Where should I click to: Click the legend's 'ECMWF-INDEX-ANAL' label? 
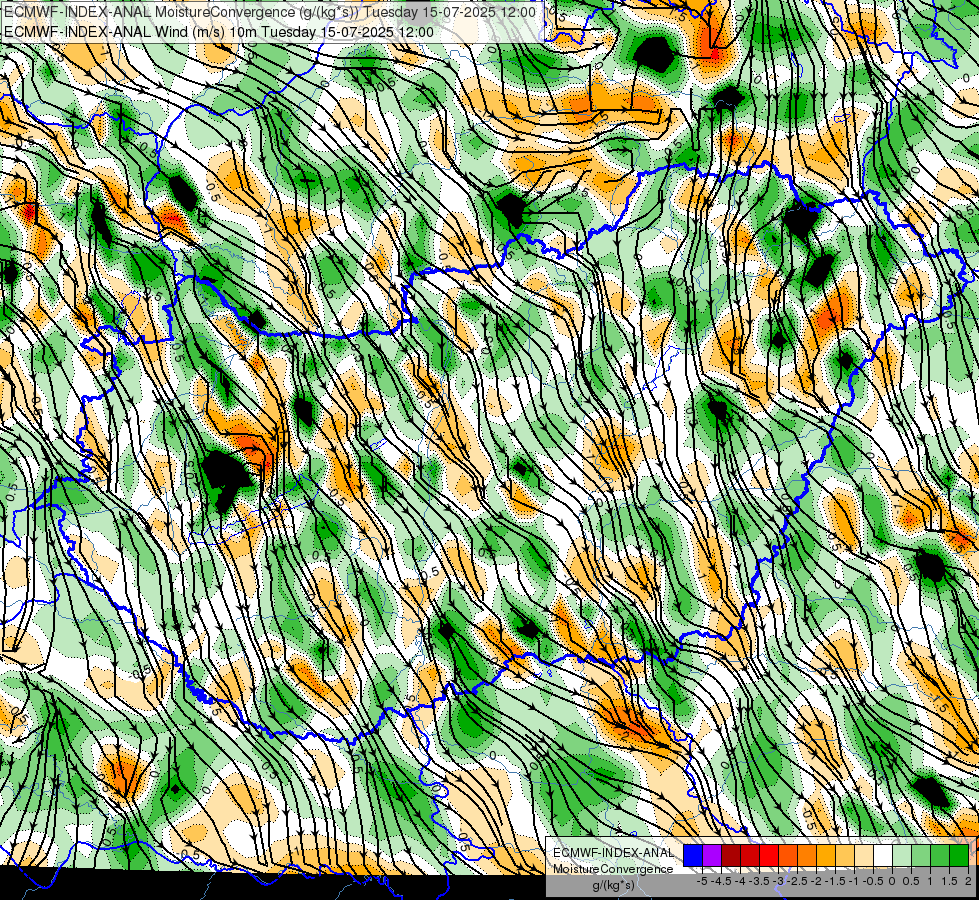coord(614,853)
